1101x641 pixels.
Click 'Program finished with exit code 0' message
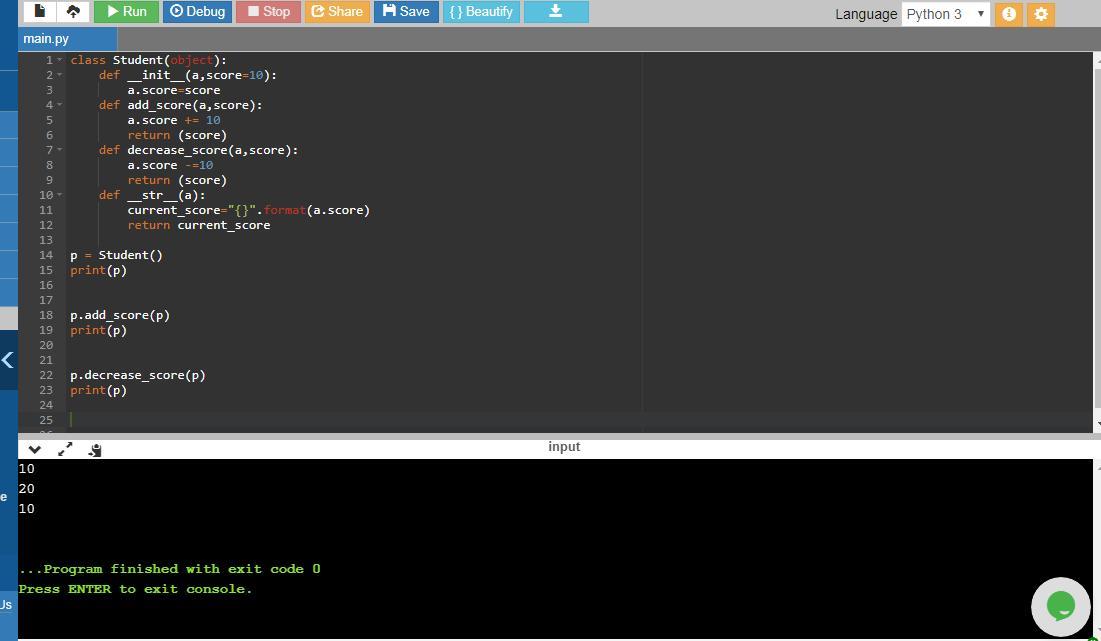point(169,569)
